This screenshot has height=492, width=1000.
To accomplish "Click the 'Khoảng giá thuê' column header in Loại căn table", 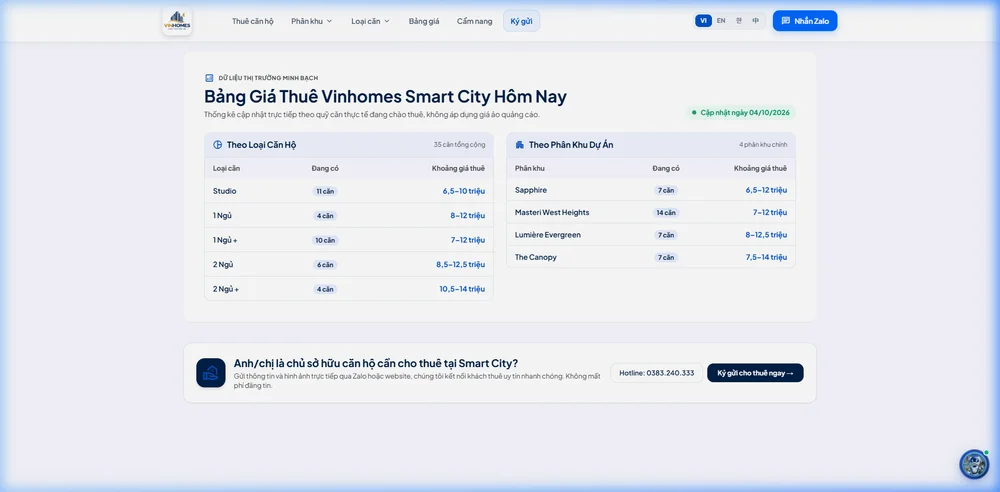I will (458, 168).
